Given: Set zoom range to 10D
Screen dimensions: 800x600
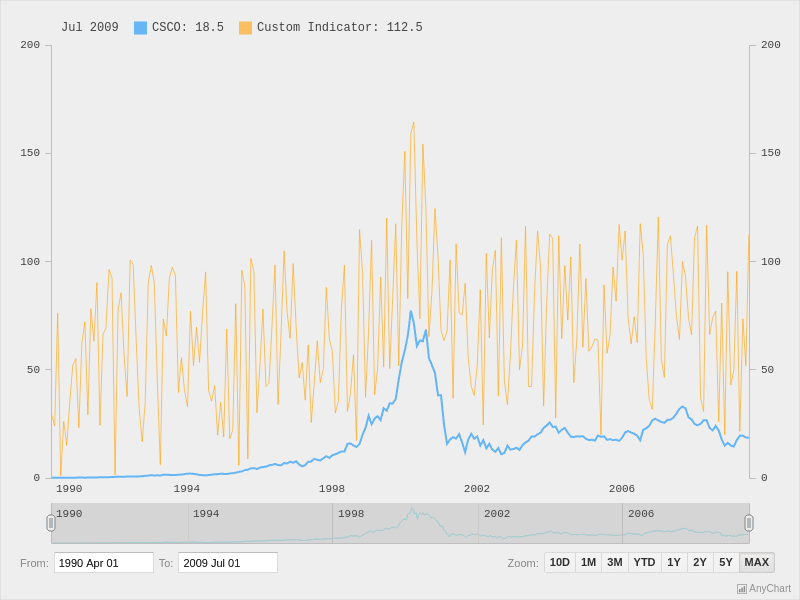Looking at the screenshot, I should click(x=560, y=562).
